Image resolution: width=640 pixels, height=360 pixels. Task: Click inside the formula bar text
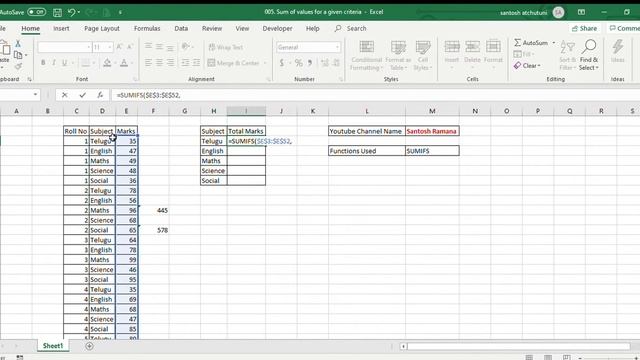click(x=149, y=95)
